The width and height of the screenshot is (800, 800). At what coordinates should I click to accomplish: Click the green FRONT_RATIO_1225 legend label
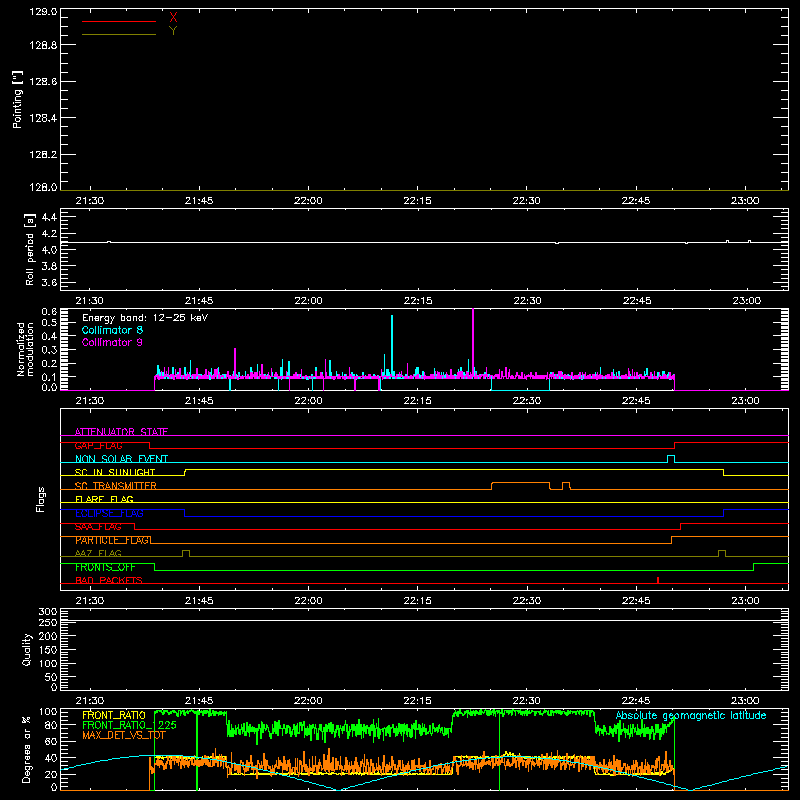click(129, 725)
